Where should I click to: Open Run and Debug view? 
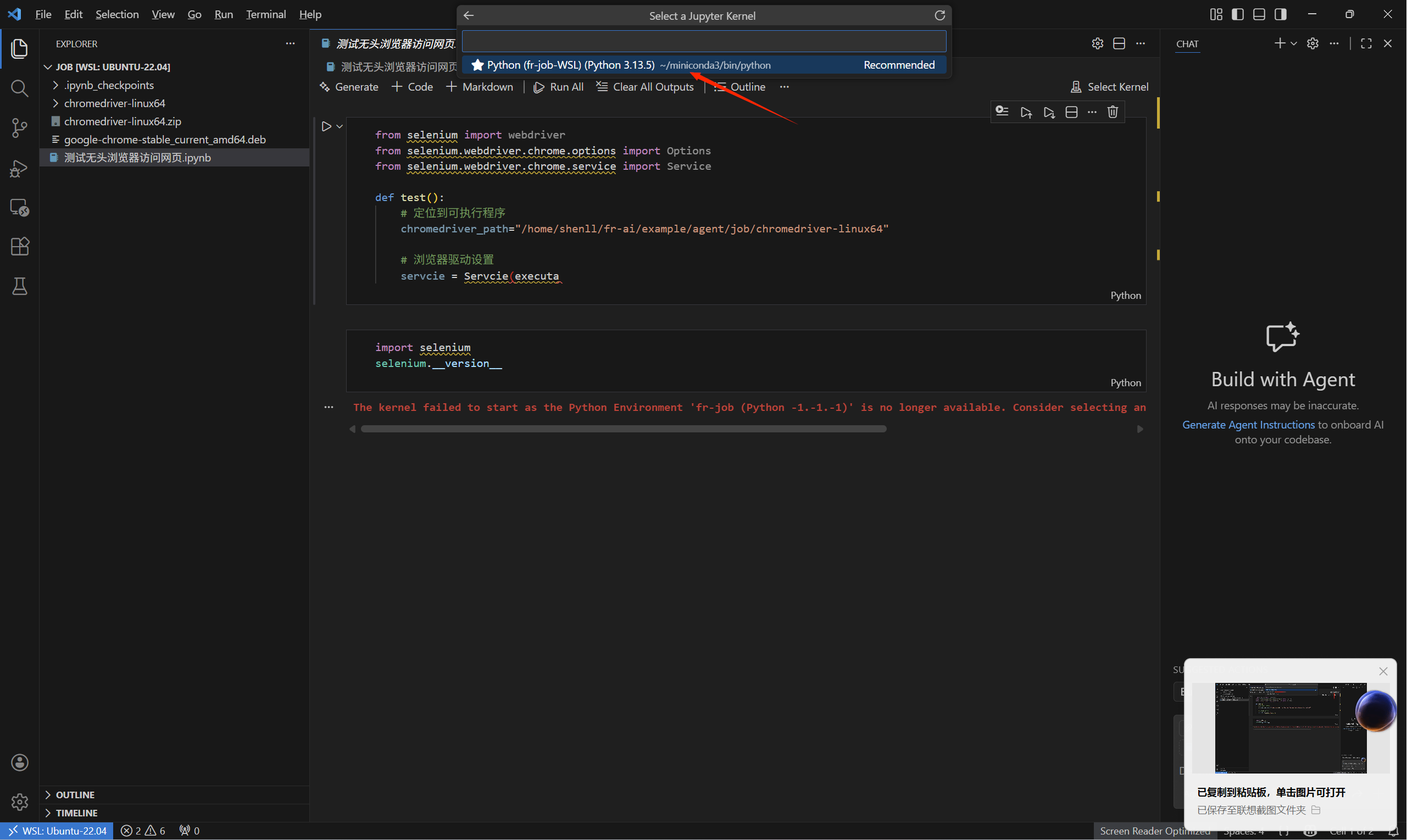(x=19, y=168)
